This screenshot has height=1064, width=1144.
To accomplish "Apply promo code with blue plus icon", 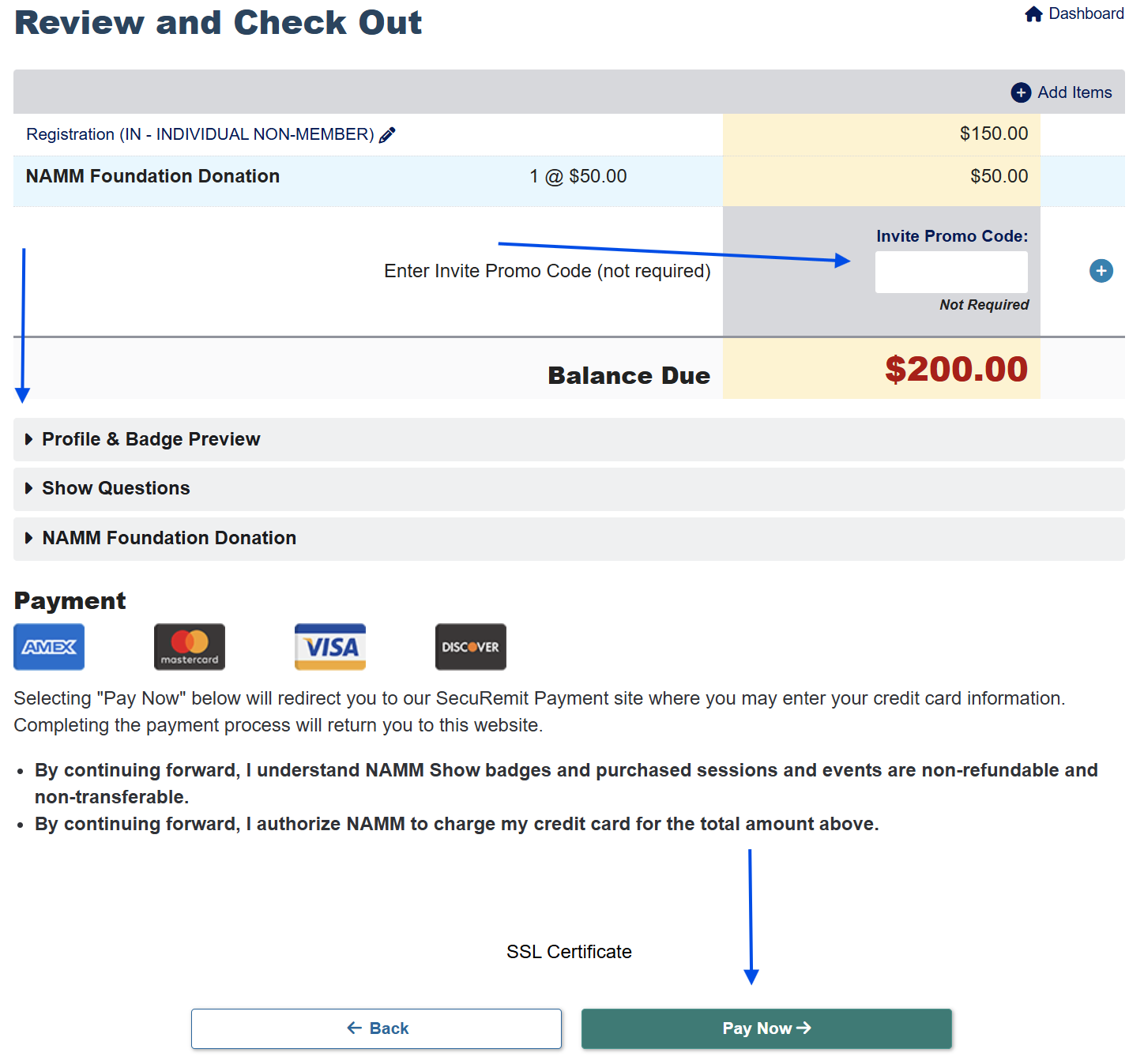I will tap(1101, 271).
